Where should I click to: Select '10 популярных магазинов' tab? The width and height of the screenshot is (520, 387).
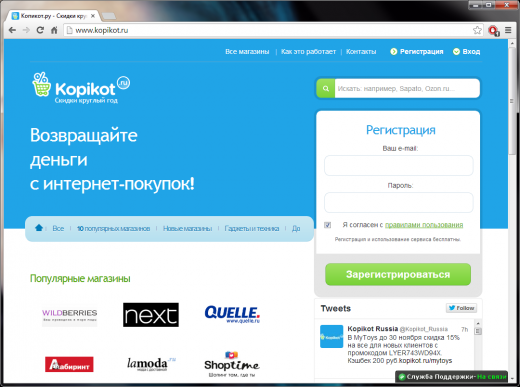[113, 228]
